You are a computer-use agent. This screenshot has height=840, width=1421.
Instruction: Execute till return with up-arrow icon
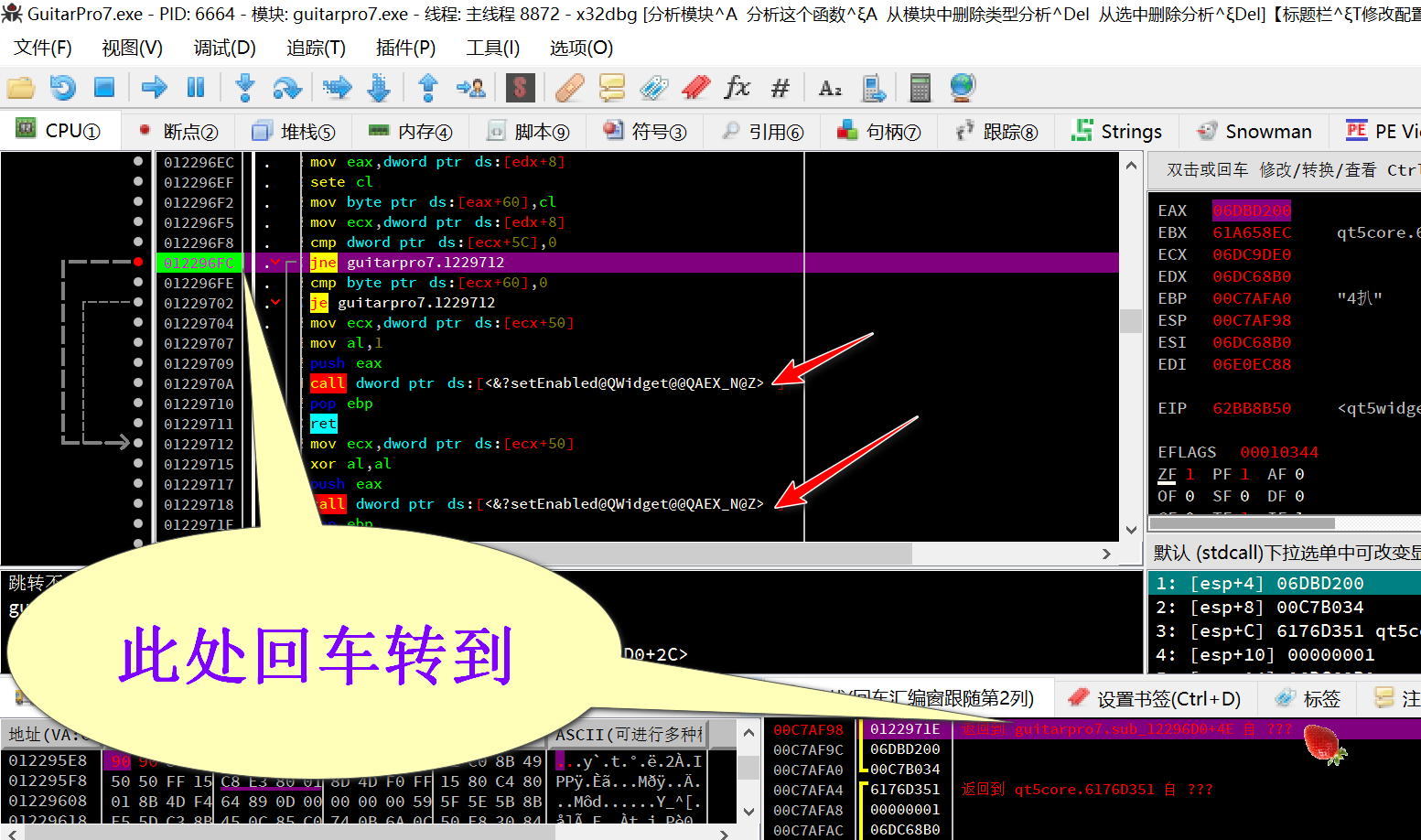[427, 88]
